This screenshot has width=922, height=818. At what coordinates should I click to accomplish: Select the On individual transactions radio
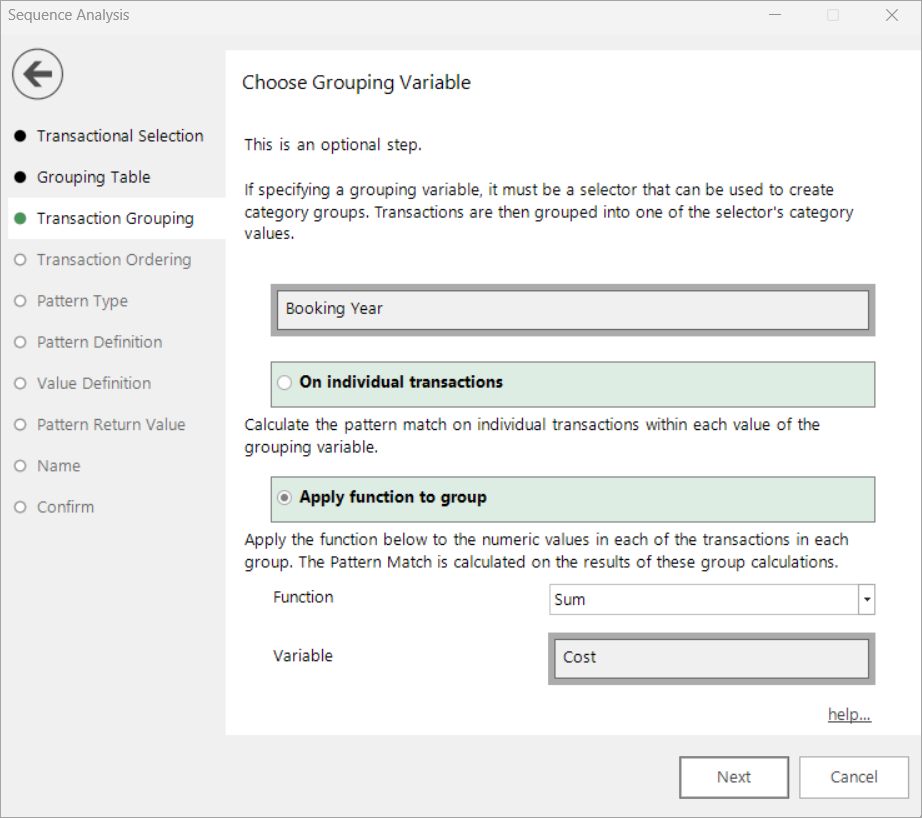[285, 383]
